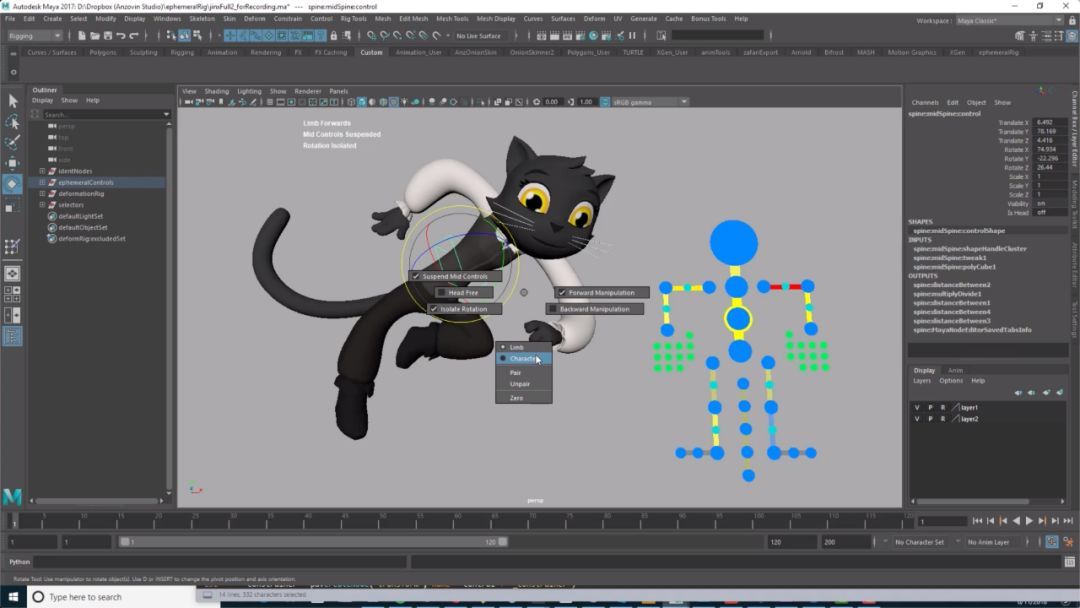Click the single-pane layout icon
Image resolution: width=1080 pixels, height=608 pixels.
[12, 273]
